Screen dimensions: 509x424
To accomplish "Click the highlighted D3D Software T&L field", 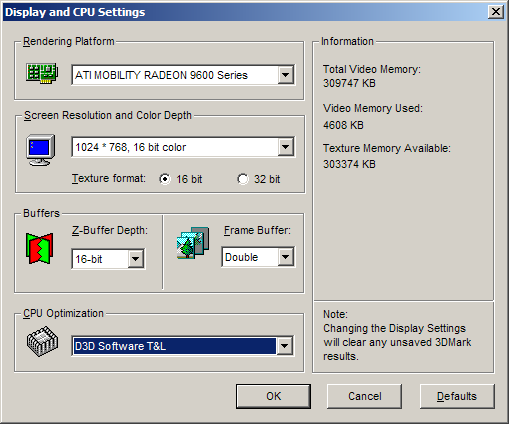I will [x=175, y=346].
